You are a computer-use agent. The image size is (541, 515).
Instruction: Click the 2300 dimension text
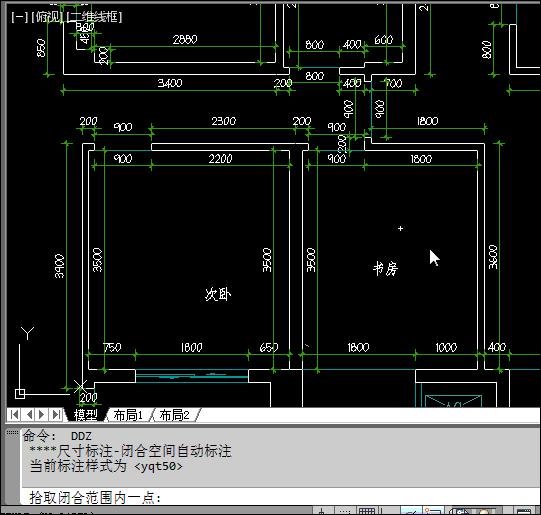tap(224, 121)
